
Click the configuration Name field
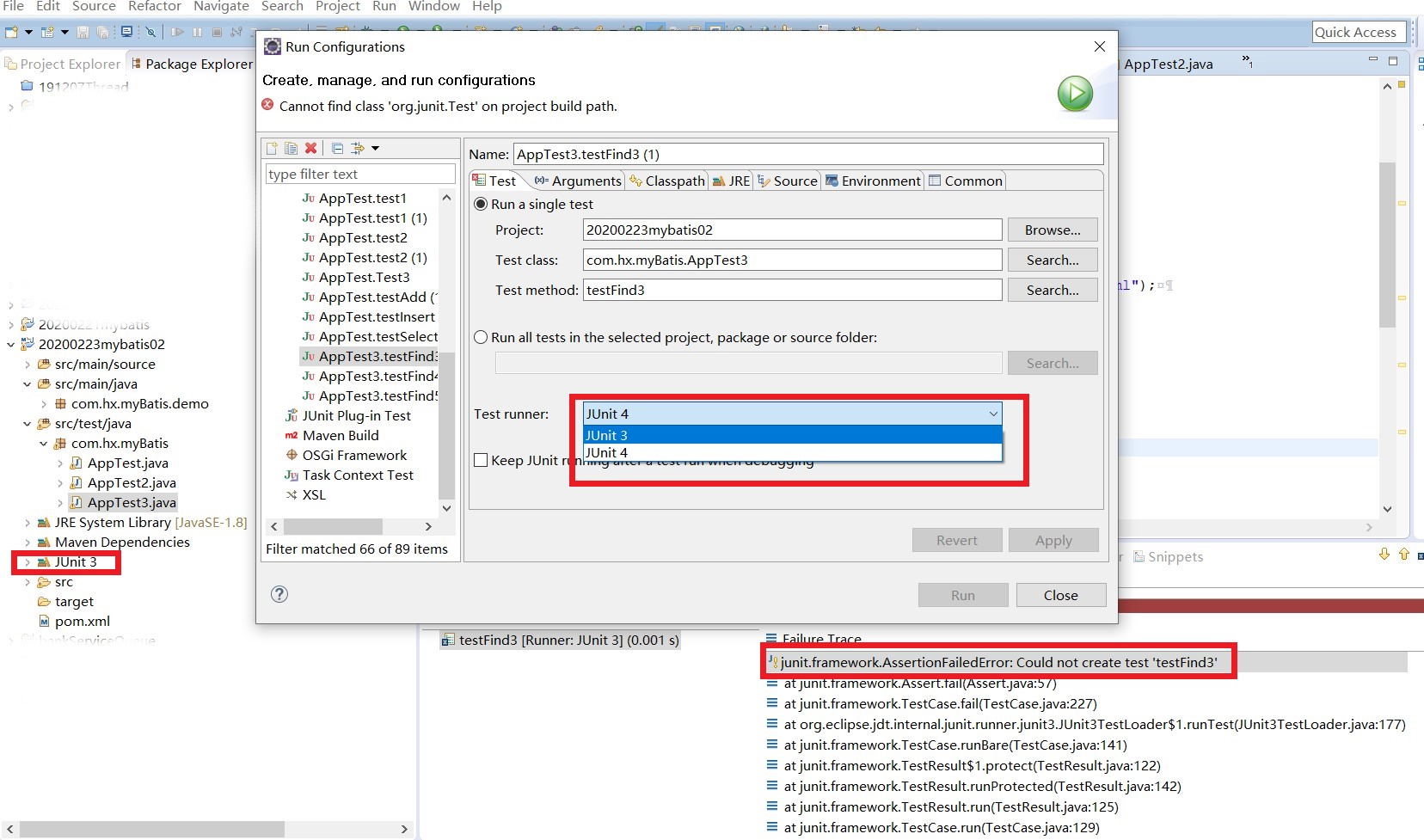point(808,154)
